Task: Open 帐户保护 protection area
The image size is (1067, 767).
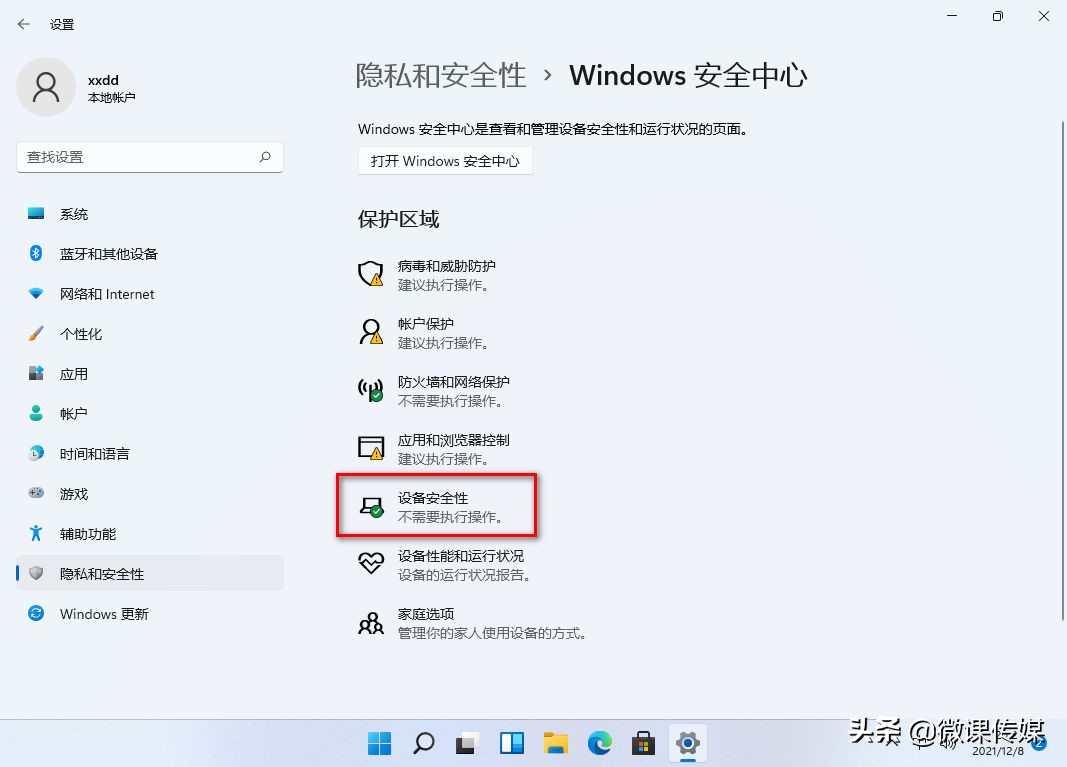Action: [x=426, y=333]
